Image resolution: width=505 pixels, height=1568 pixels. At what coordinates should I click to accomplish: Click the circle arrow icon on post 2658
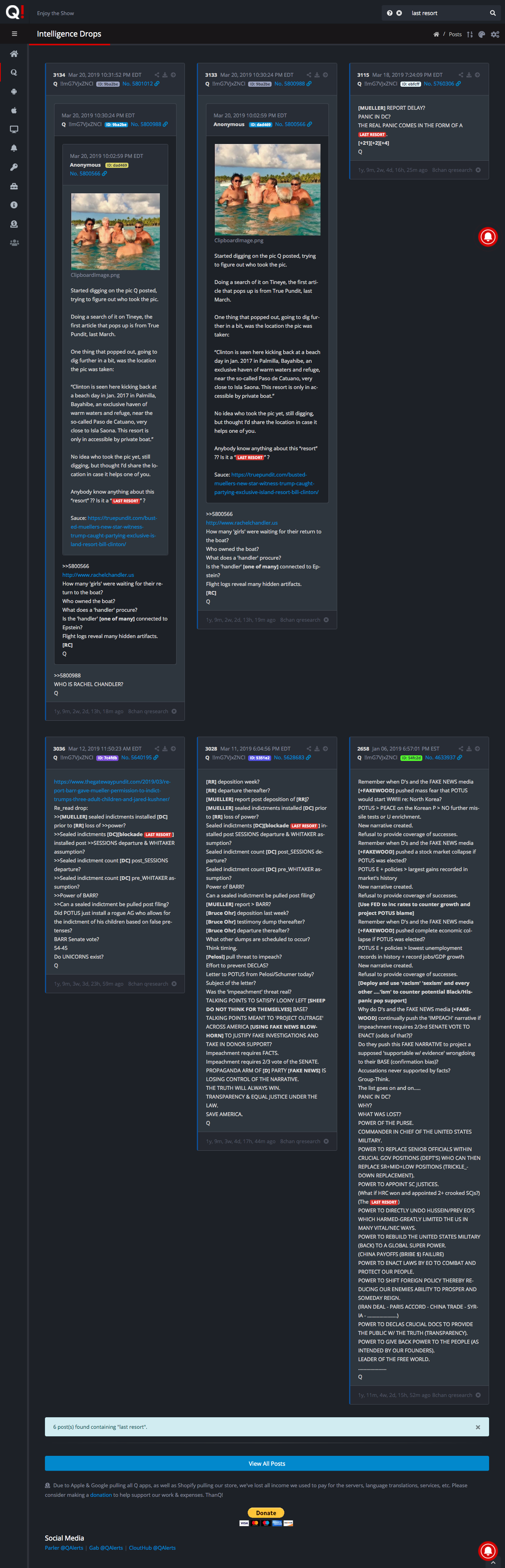[478, 749]
